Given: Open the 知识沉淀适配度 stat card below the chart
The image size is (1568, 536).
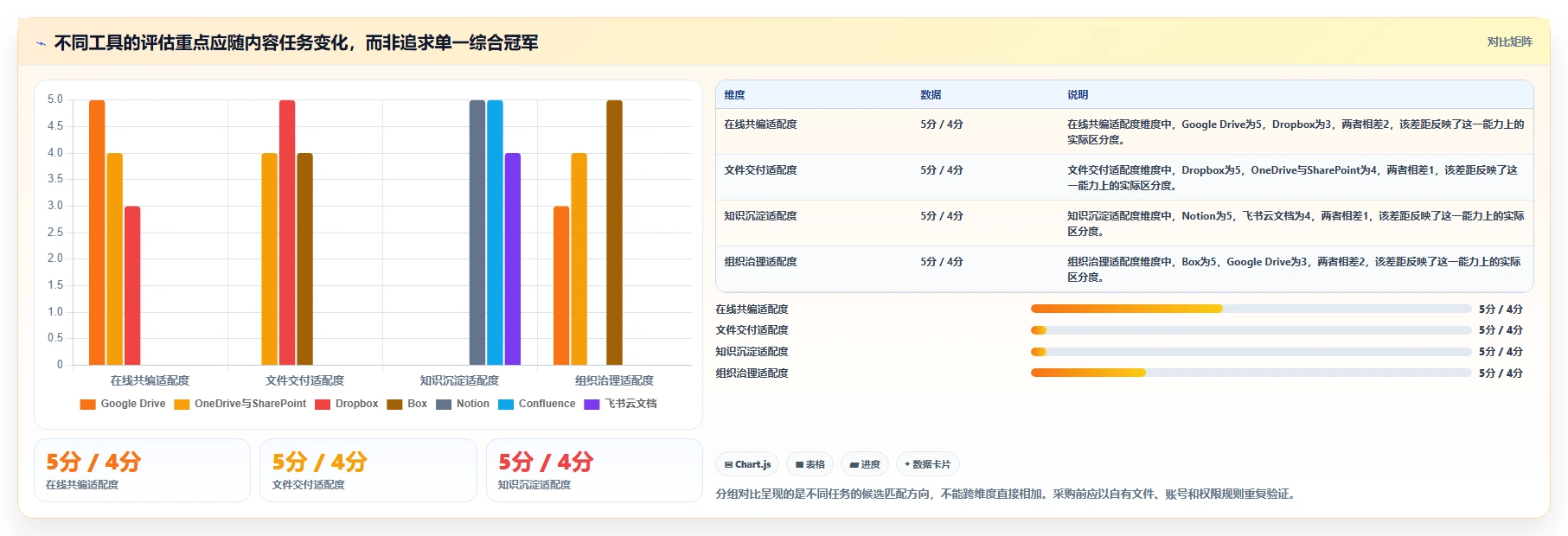Looking at the screenshot, I should (x=594, y=470).
